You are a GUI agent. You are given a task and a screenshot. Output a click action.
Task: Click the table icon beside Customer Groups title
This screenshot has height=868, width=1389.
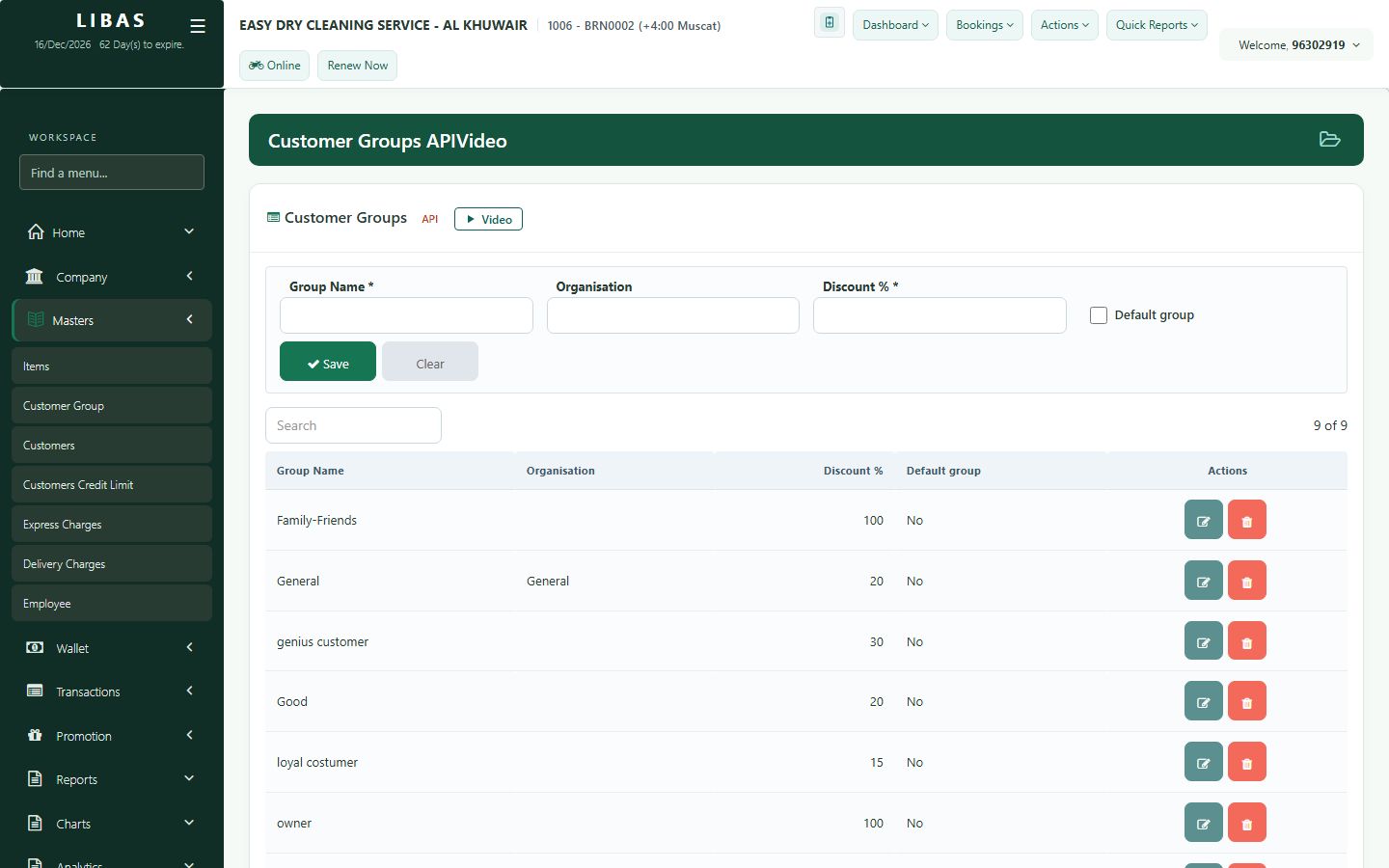274,218
